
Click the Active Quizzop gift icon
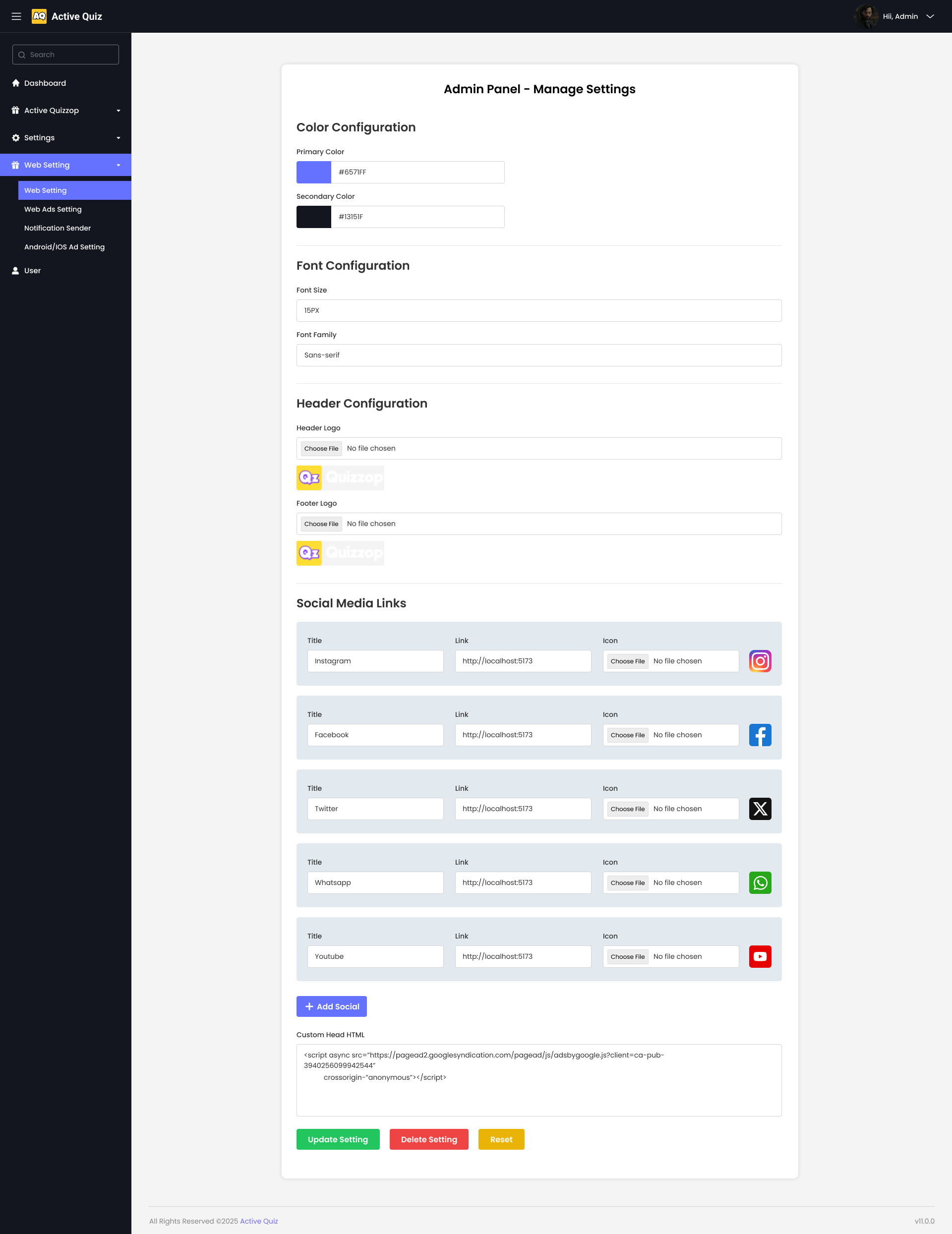pyautogui.click(x=16, y=110)
